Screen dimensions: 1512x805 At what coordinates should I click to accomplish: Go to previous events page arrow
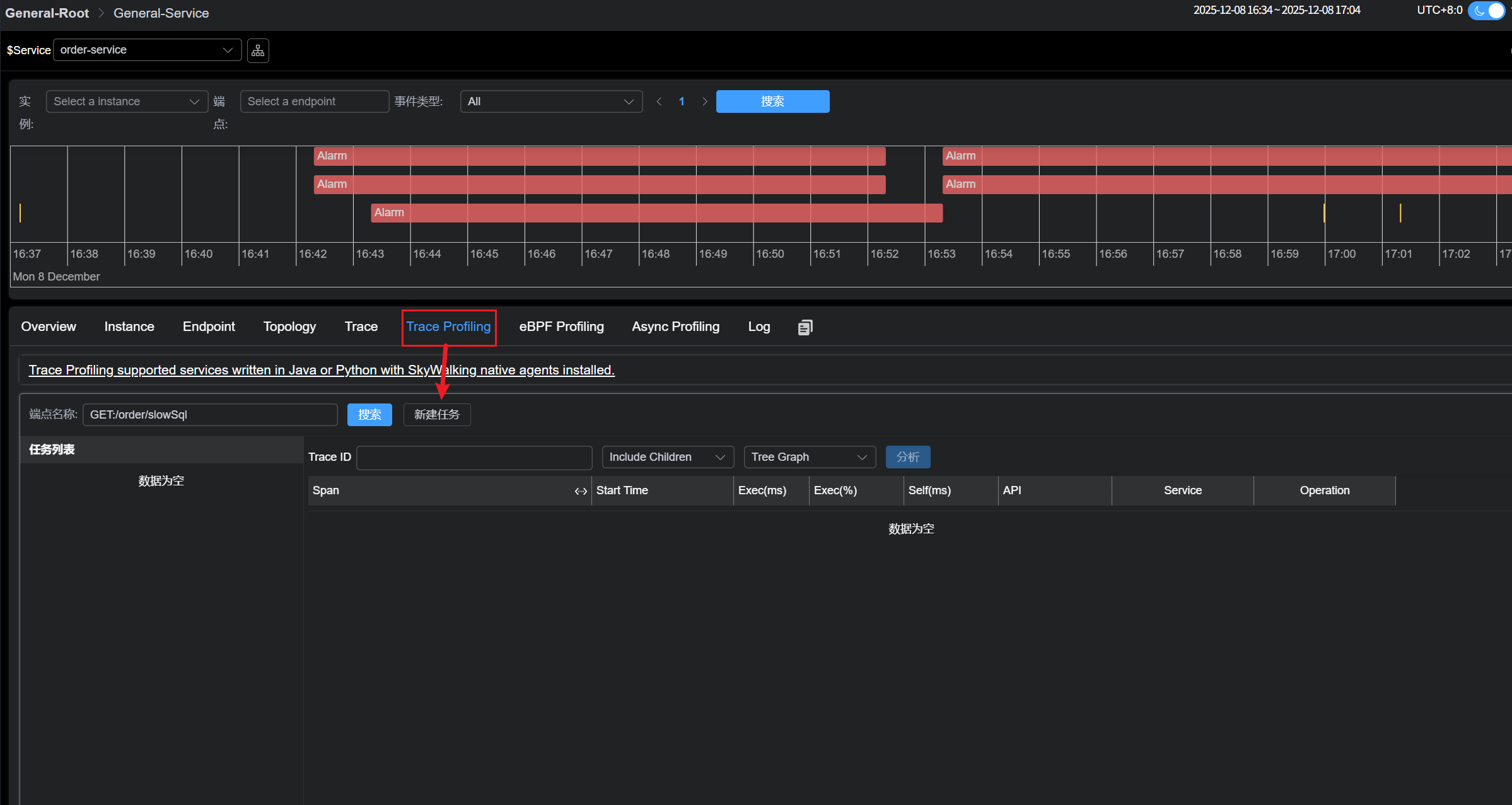[659, 101]
